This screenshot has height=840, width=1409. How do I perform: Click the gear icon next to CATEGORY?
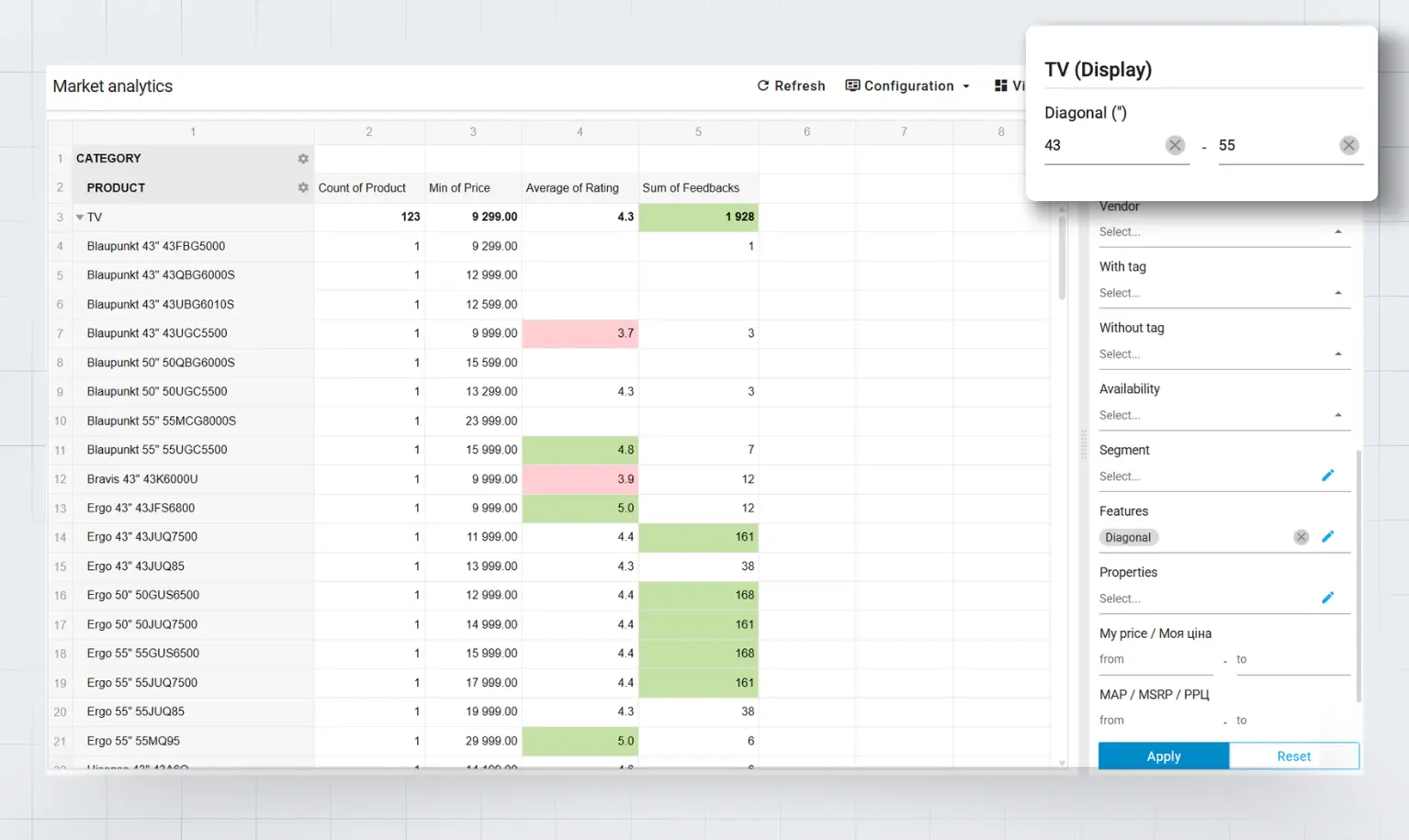pyautogui.click(x=303, y=158)
